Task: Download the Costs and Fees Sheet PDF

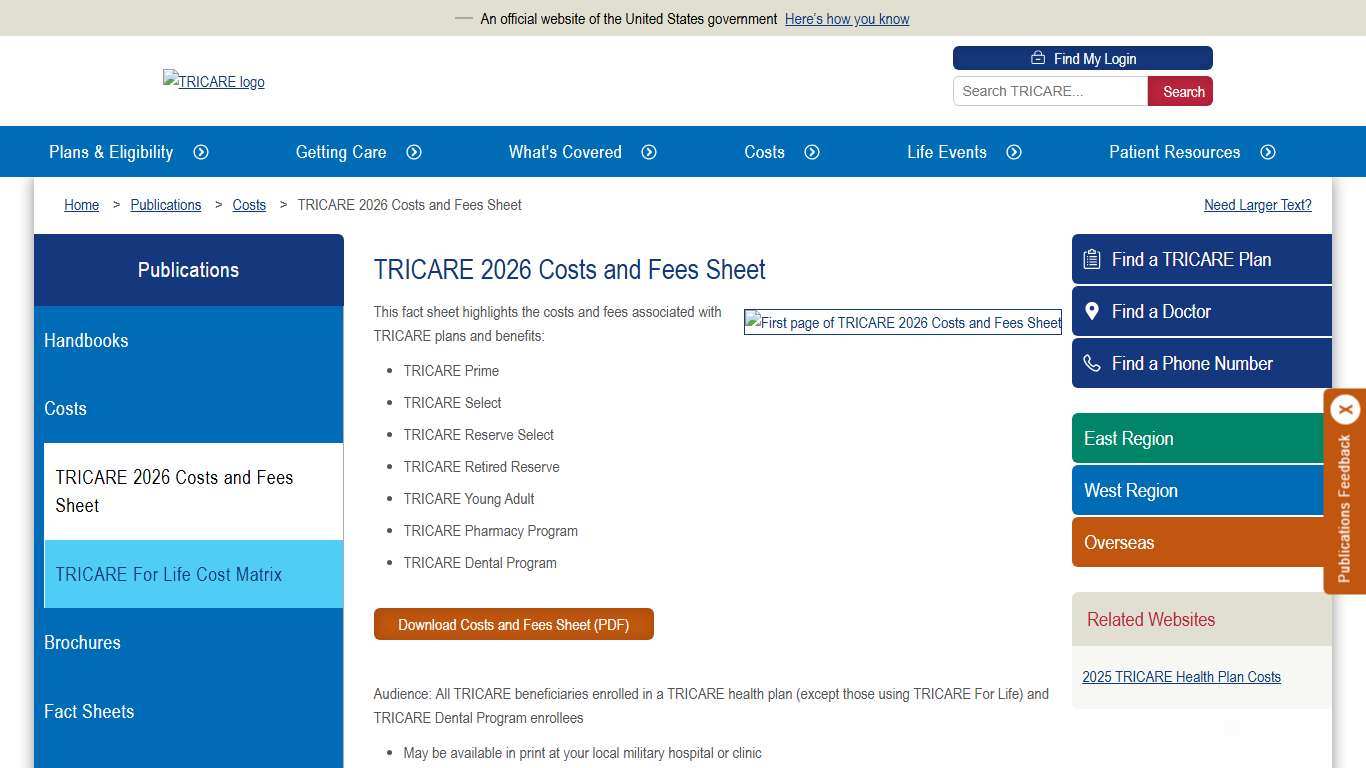Action: click(x=513, y=624)
